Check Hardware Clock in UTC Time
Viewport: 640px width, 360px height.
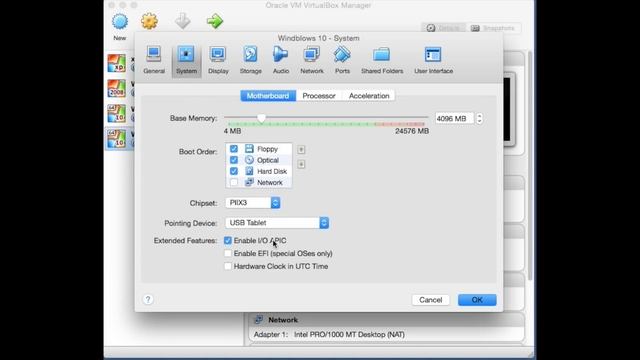(228, 266)
